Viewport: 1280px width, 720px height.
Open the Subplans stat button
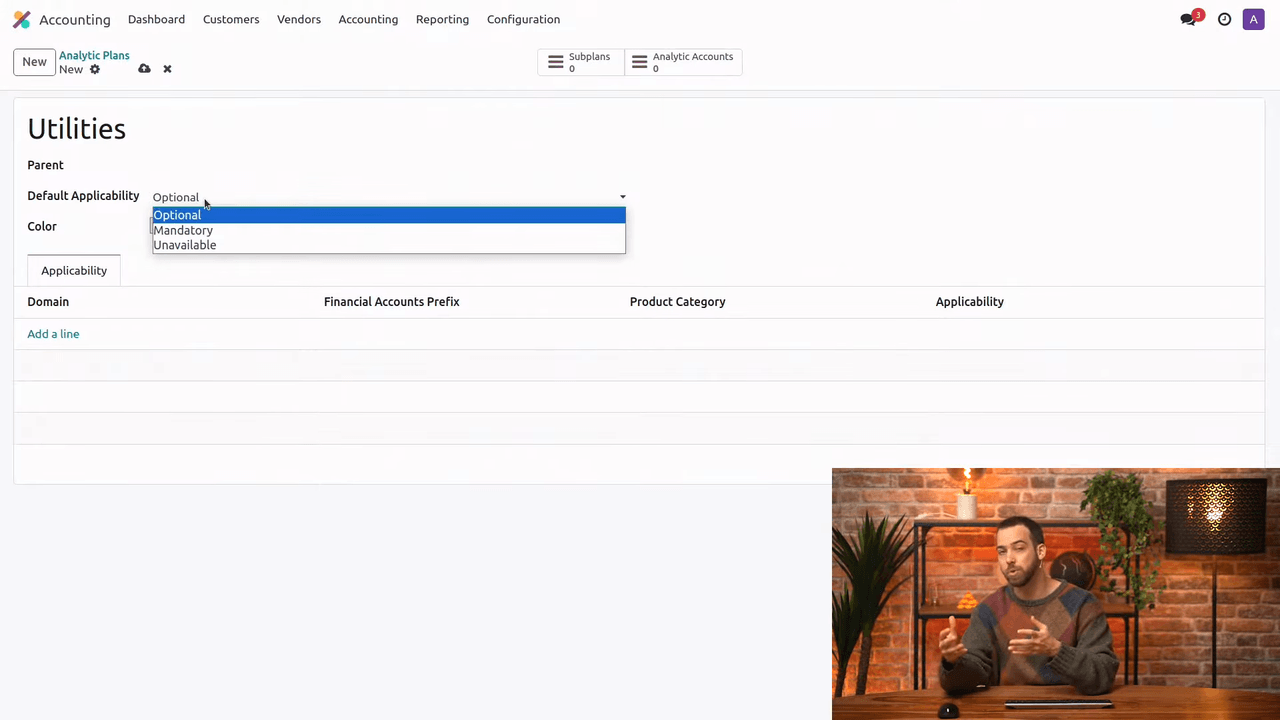(580, 62)
